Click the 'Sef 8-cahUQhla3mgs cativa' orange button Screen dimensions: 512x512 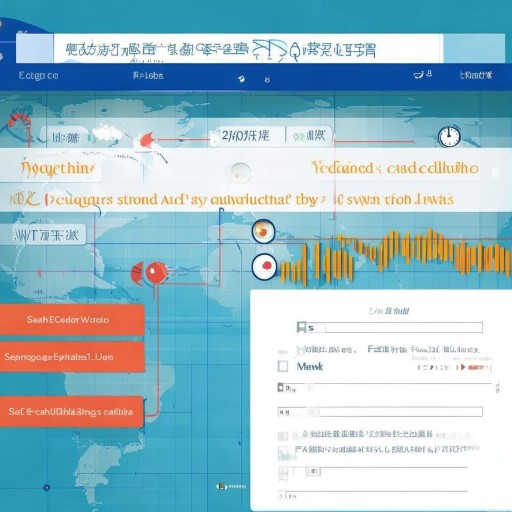72,411
